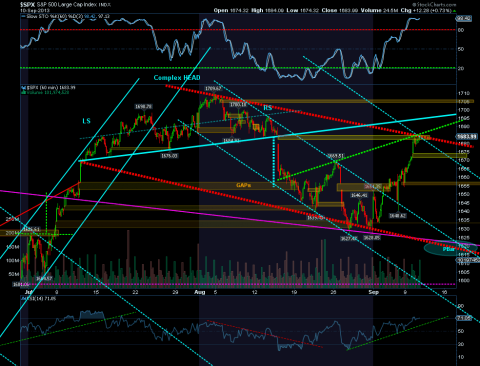Click the 1600 price axis label
Screen dimensions: 480x366
click(x=464, y=280)
